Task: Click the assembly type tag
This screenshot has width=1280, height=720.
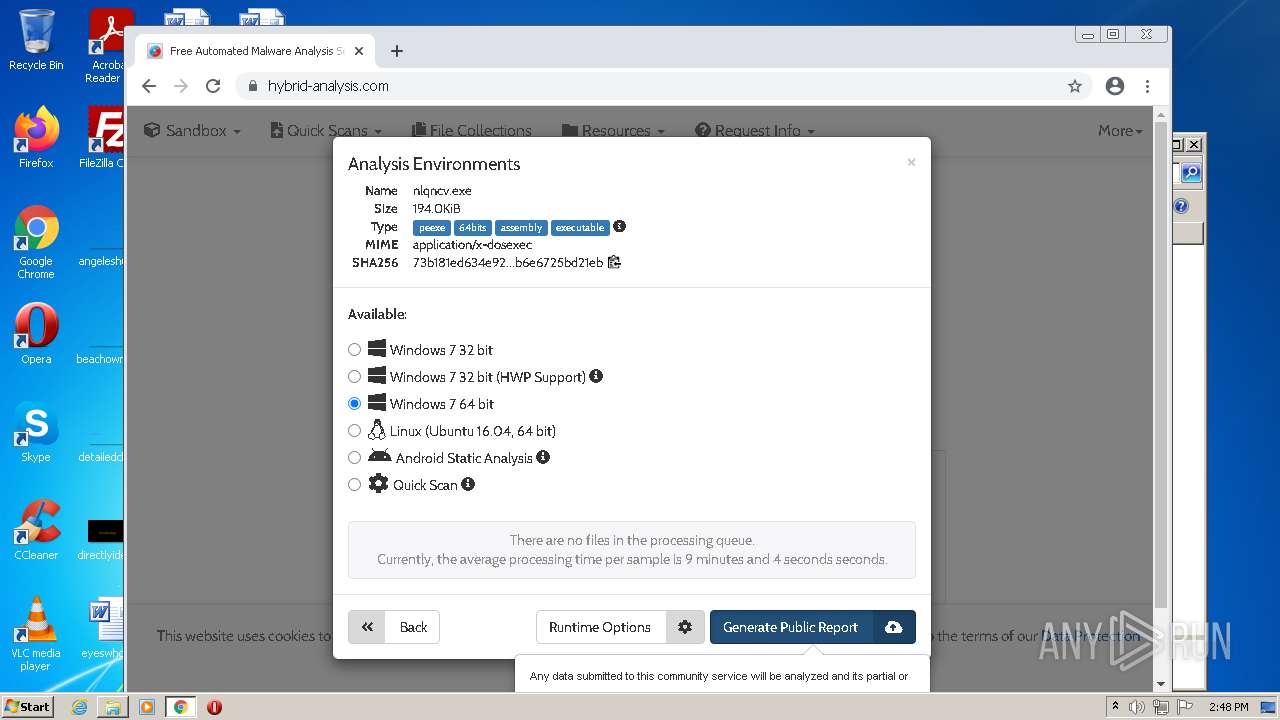Action: coord(521,228)
